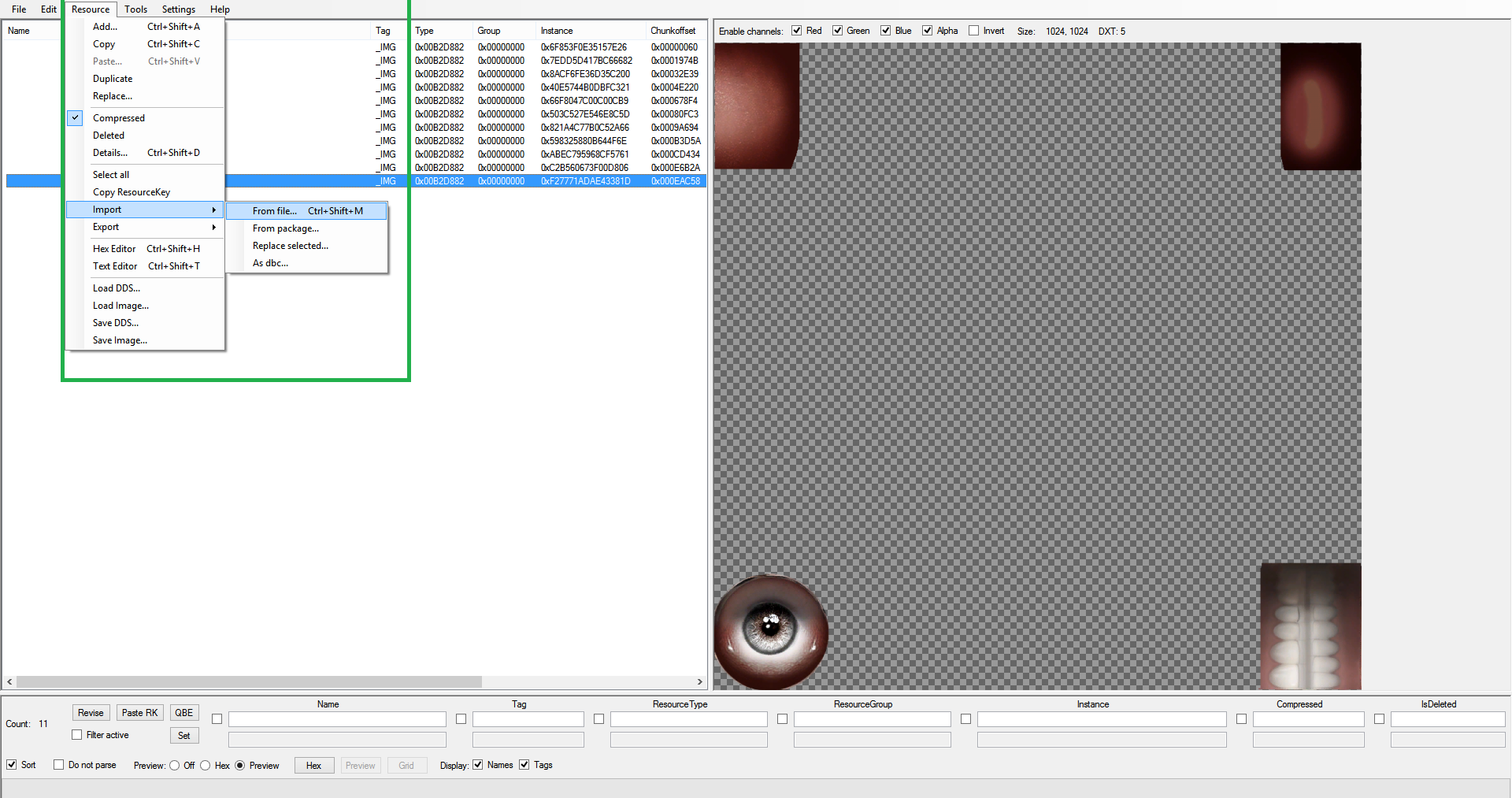This screenshot has height=798, width=1512.
Task: Select the Preview radio button
Action: [x=240, y=766]
